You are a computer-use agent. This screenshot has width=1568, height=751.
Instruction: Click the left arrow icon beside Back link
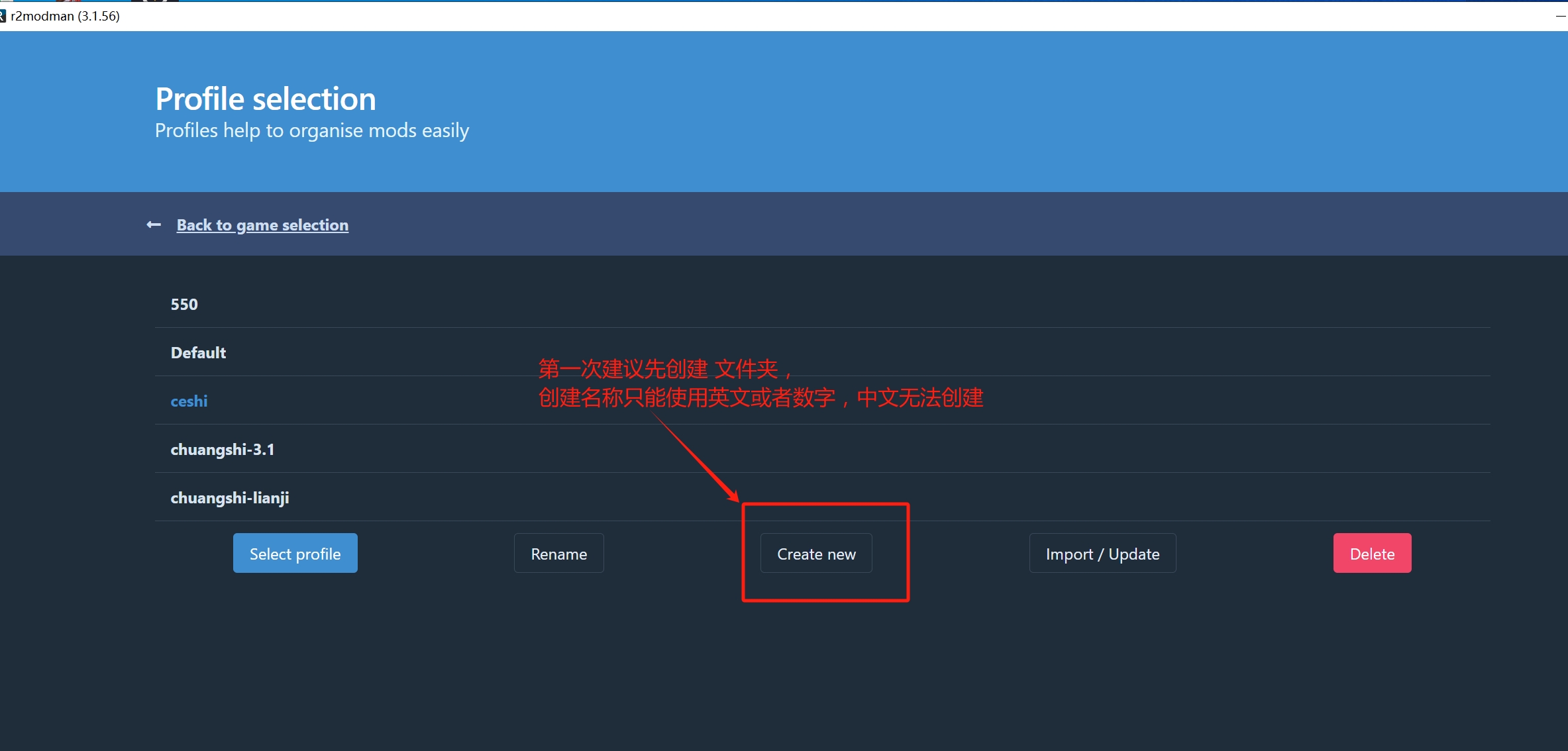(x=154, y=225)
